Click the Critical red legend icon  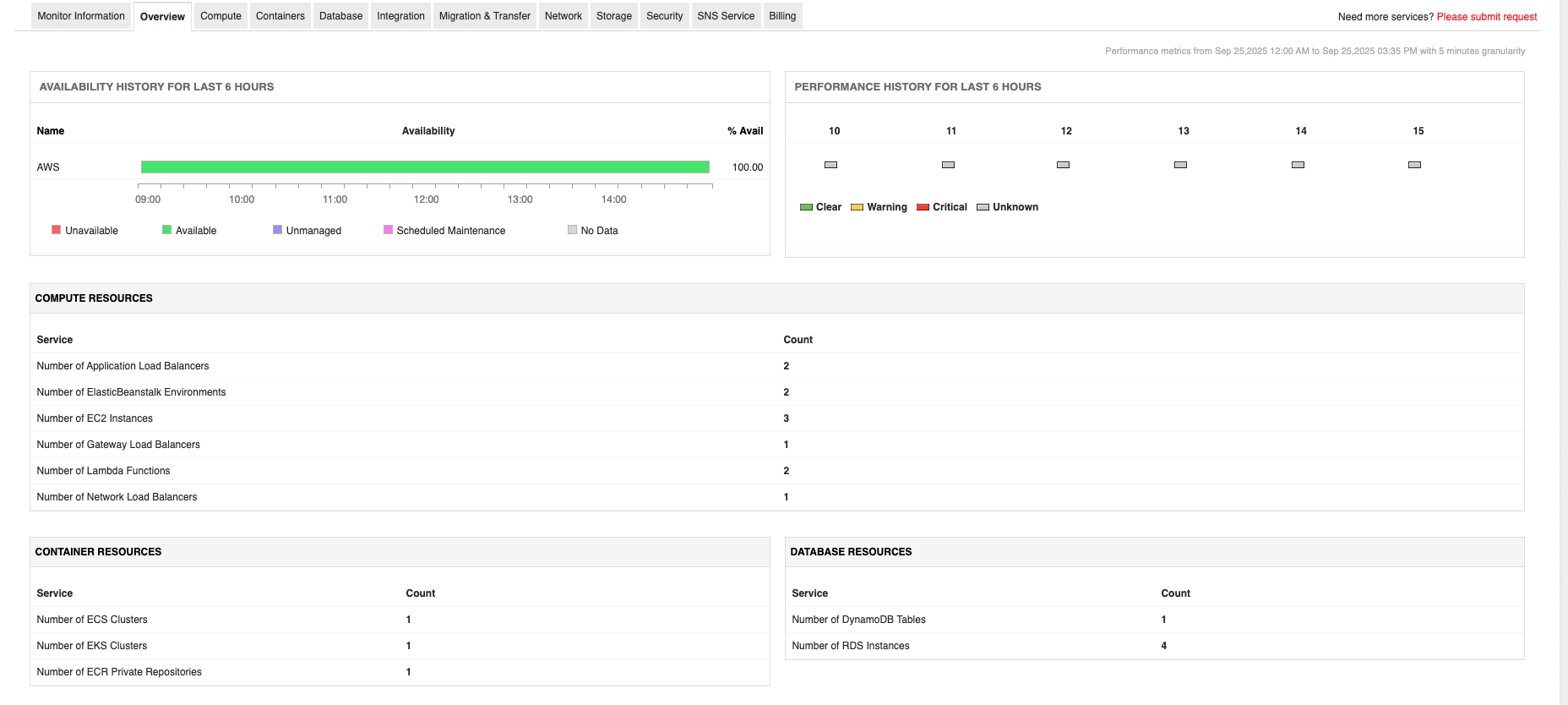(923, 207)
